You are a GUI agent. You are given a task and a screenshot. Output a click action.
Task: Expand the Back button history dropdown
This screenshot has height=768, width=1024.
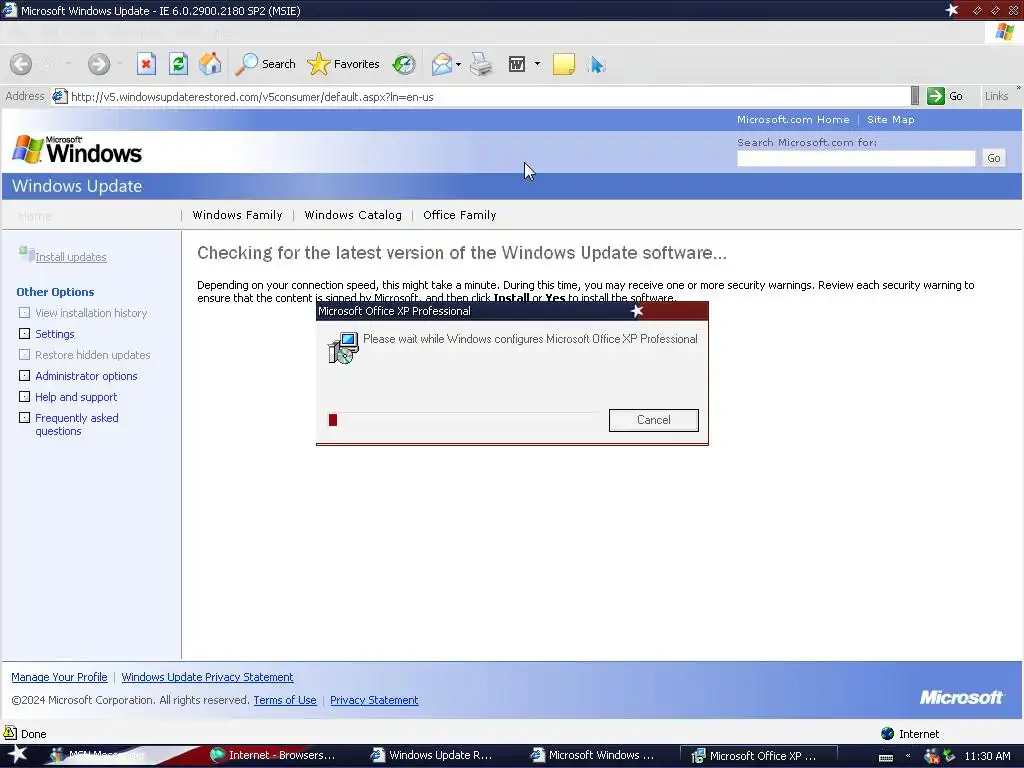69,64
